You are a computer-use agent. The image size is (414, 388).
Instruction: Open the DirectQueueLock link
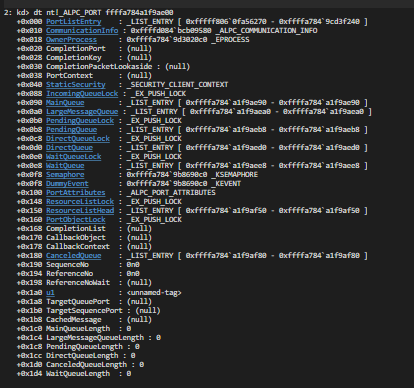coord(78,139)
